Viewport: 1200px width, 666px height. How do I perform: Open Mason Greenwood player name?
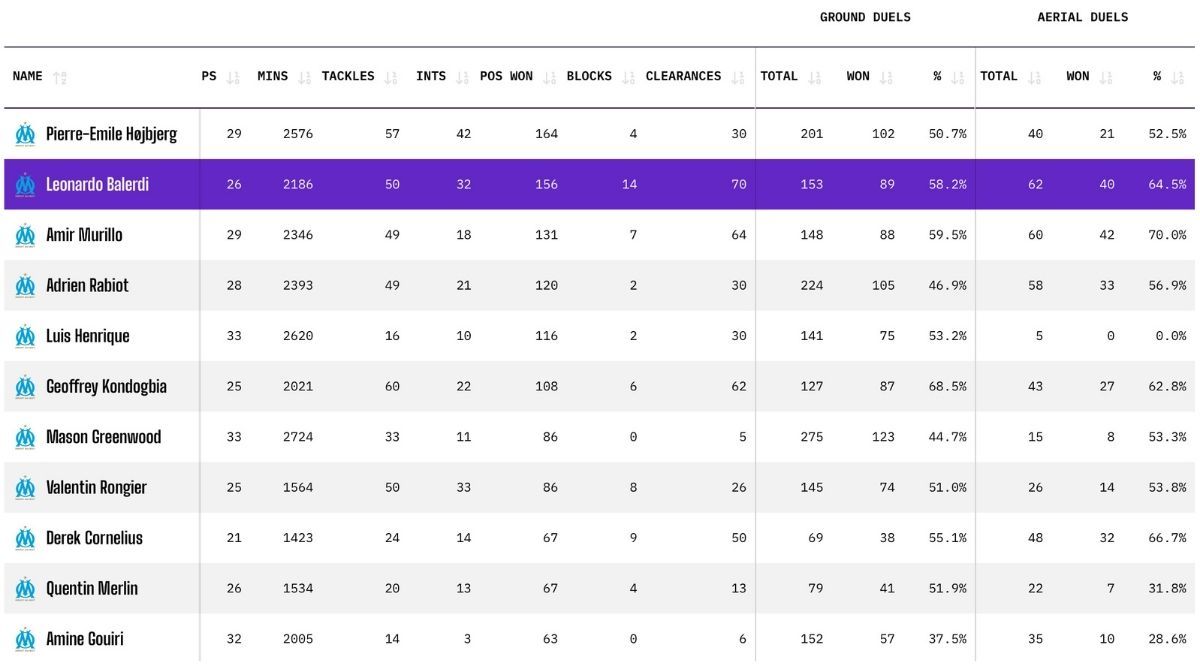pyautogui.click(x=103, y=437)
